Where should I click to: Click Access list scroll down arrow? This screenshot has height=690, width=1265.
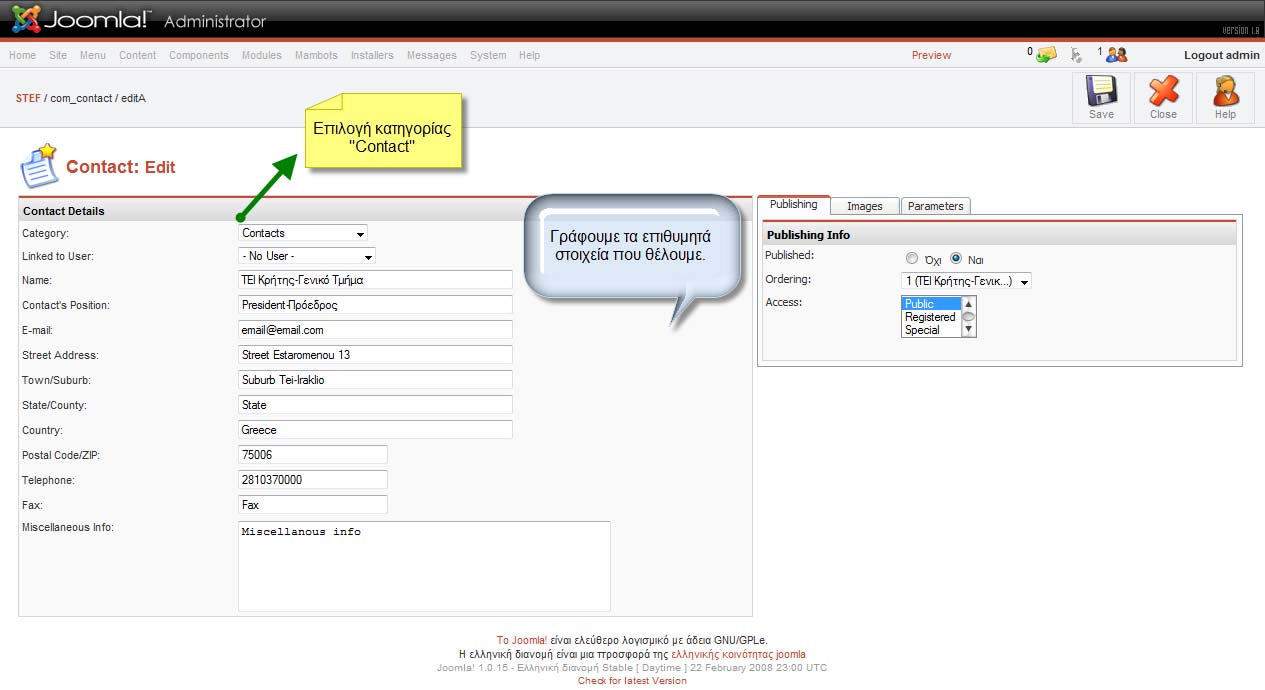pos(968,330)
